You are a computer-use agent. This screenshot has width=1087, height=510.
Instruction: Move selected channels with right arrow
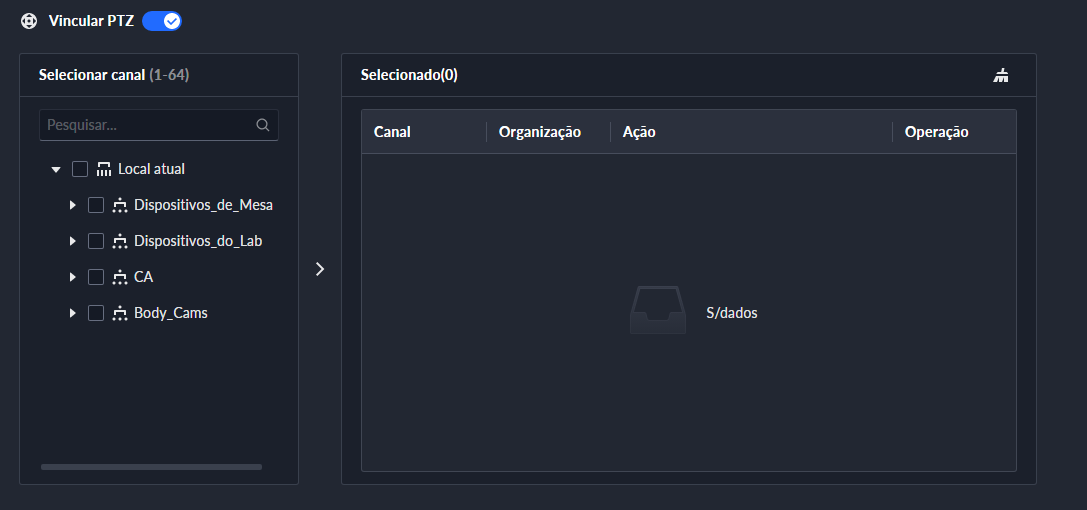coord(320,269)
